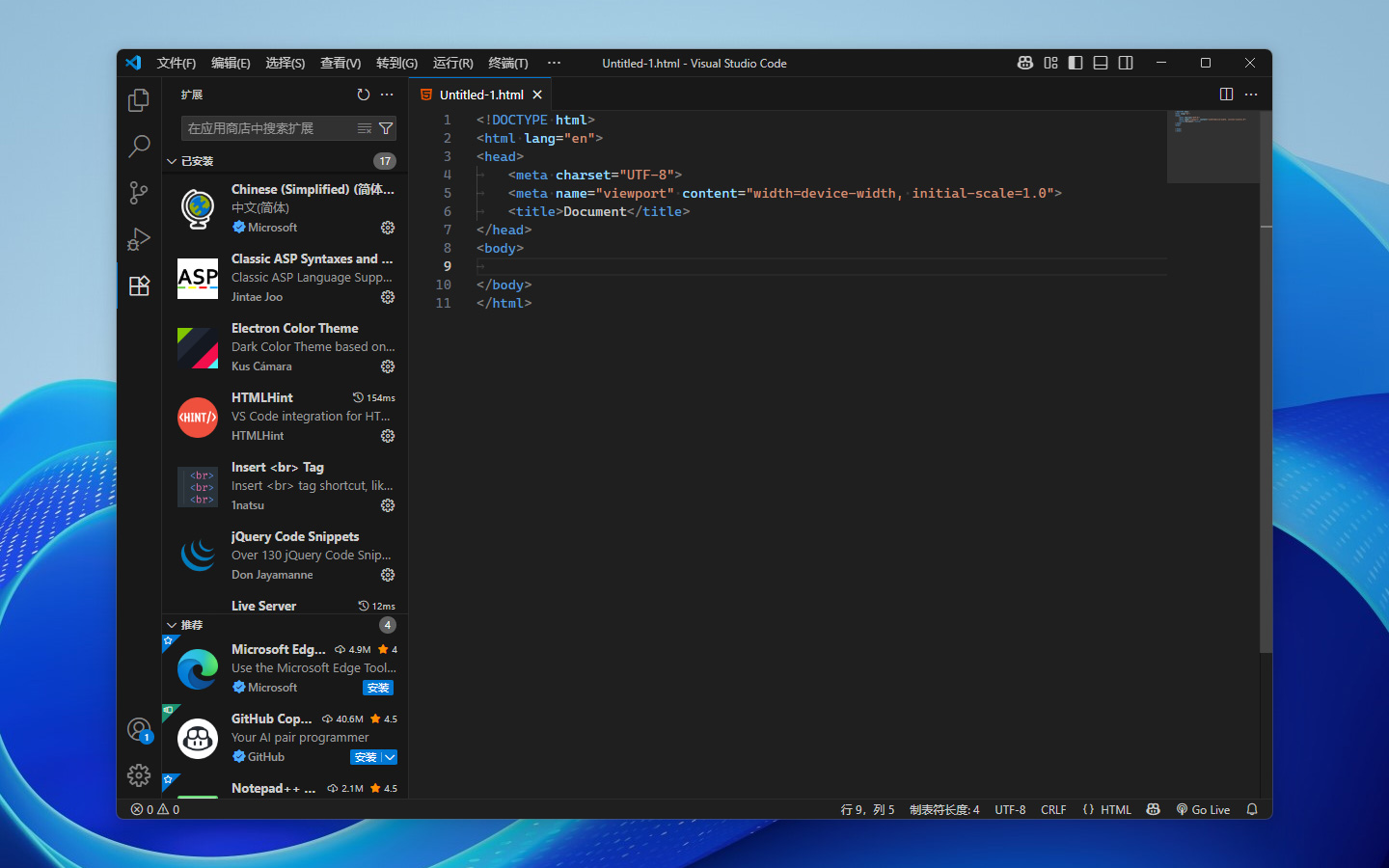Image resolution: width=1389 pixels, height=868 pixels.
Task: Open the Manage gear in activity bar
Action: click(x=139, y=775)
